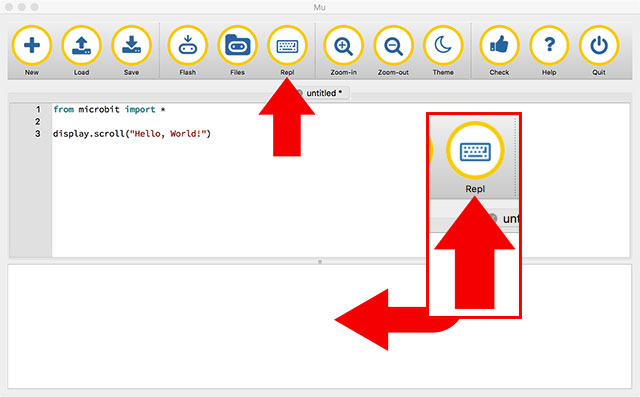Toggle the Theme moon icon
This screenshot has width=640, height=397.
coord(443,45)
